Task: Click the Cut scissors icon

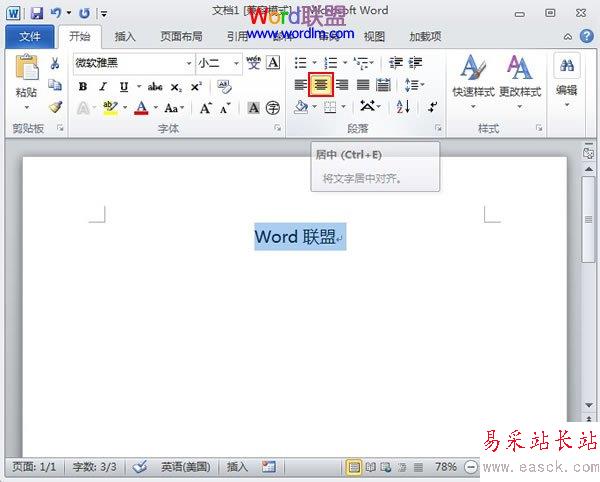Action: [x=55, y=63]
